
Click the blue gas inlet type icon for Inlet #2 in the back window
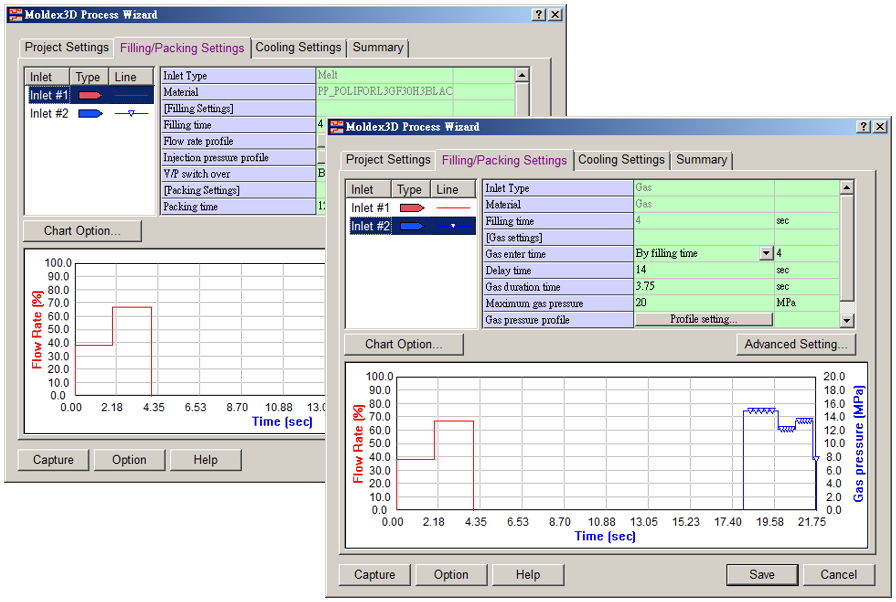(x=90, y=114)
